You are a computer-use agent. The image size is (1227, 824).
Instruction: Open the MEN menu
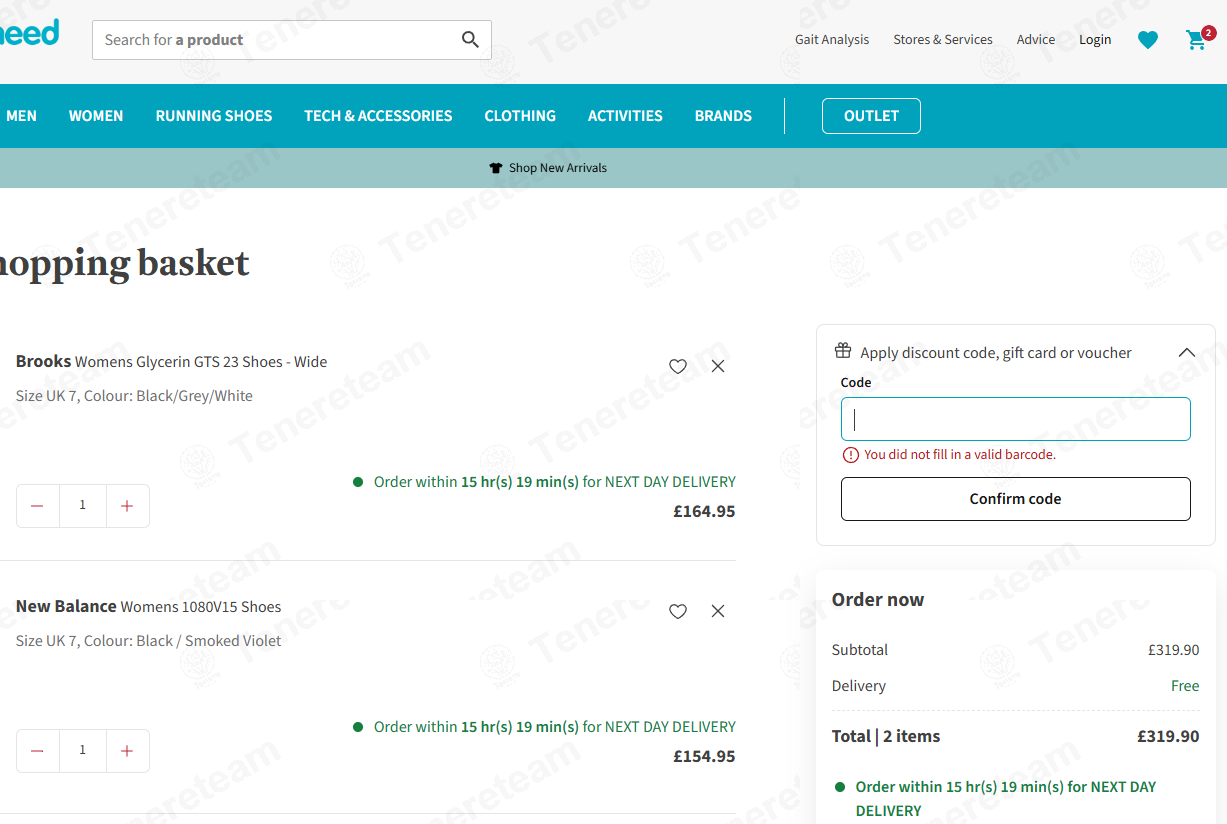click(x=21, y=116)
